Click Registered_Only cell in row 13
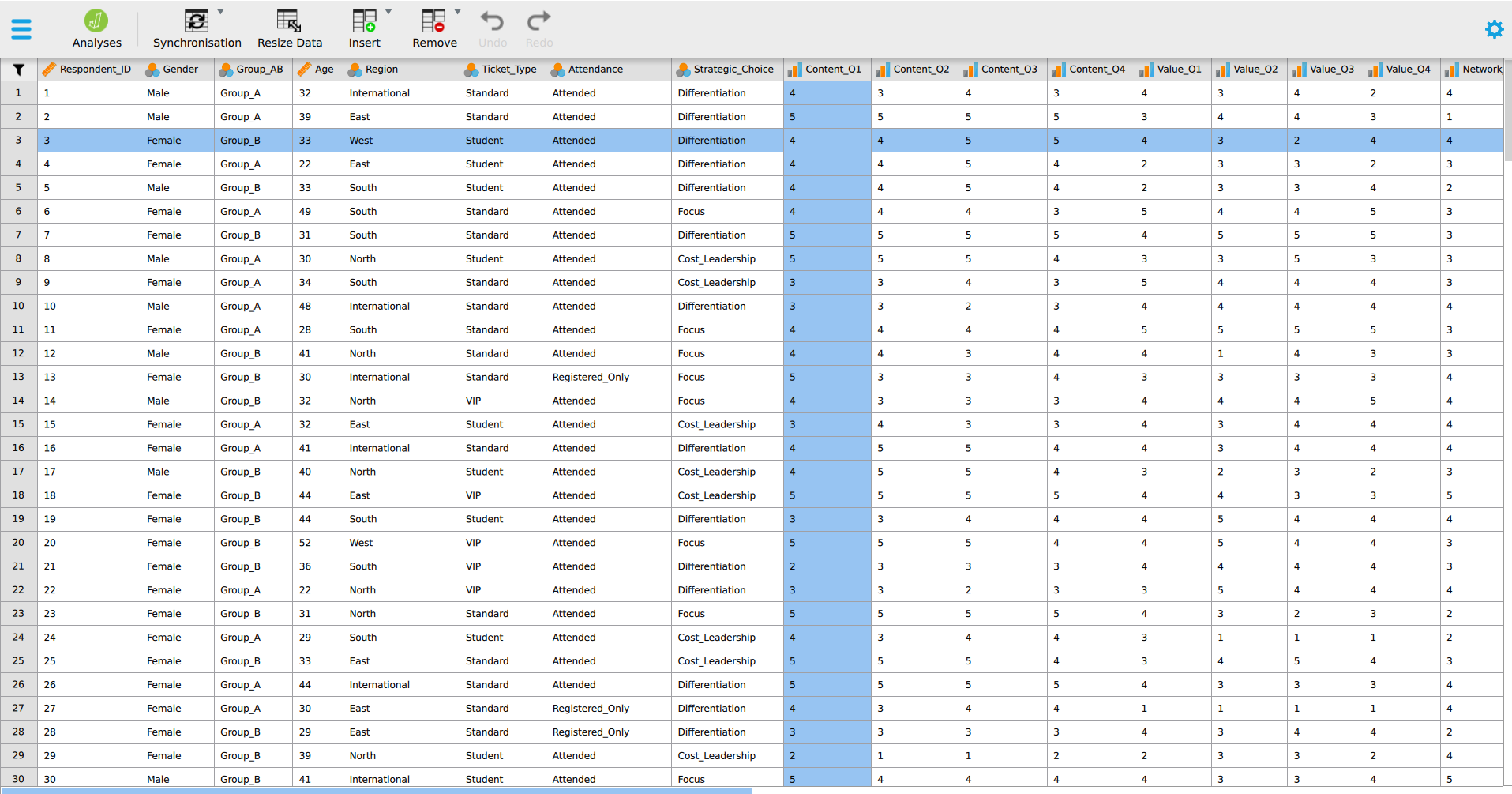This screenshot has height=794, width=1512. pyautogui.click(x=609, y=377)
